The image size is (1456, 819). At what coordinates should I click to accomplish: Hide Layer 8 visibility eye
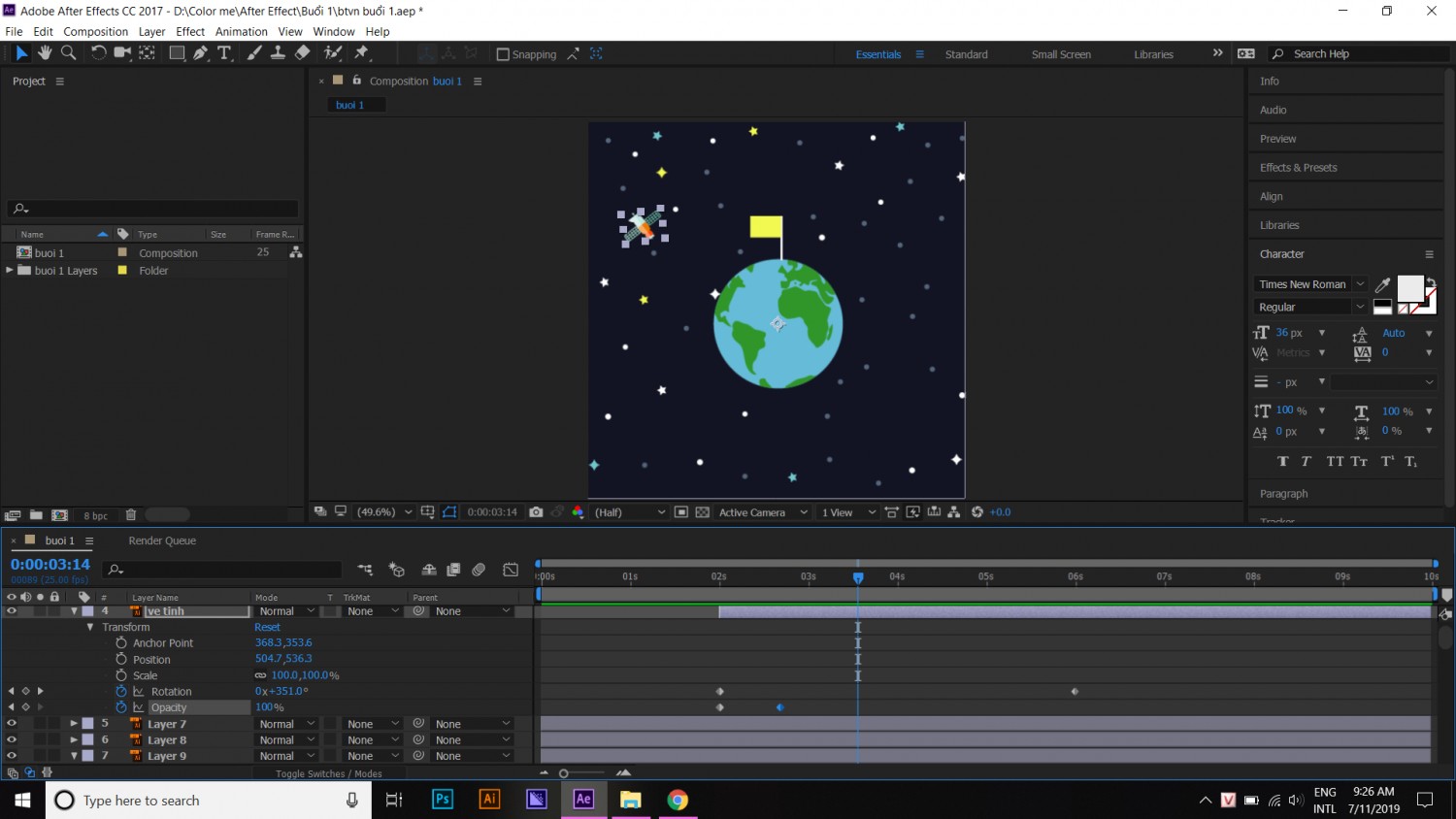(12, 740)
